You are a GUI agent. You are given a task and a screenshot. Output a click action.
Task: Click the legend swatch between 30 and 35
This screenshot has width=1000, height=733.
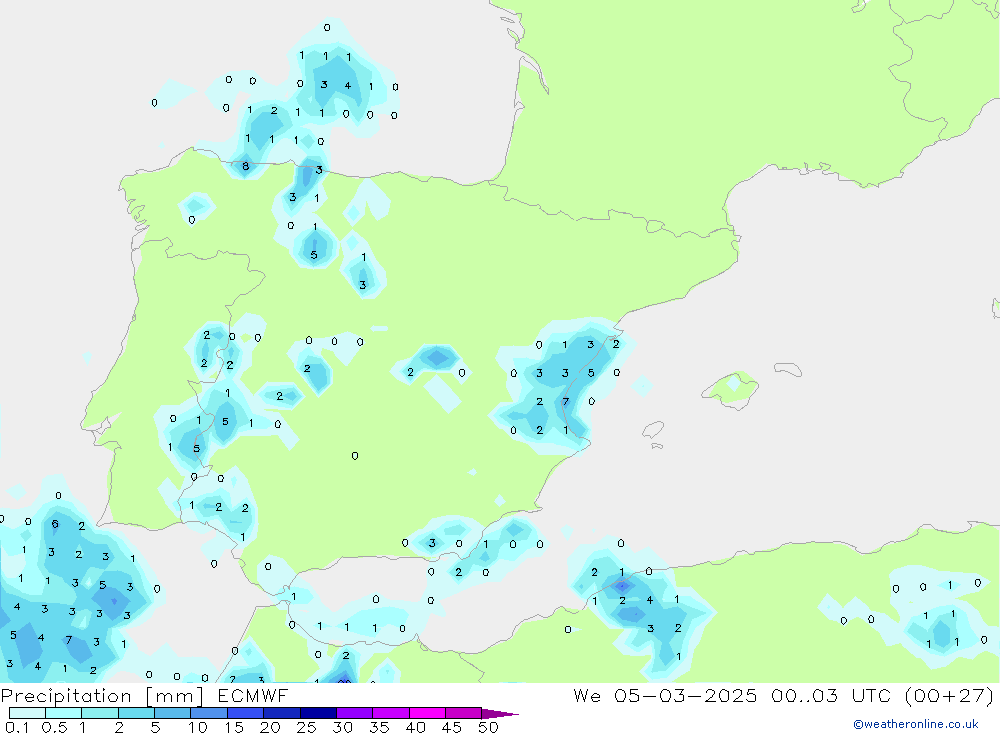(x=355, y=713)
